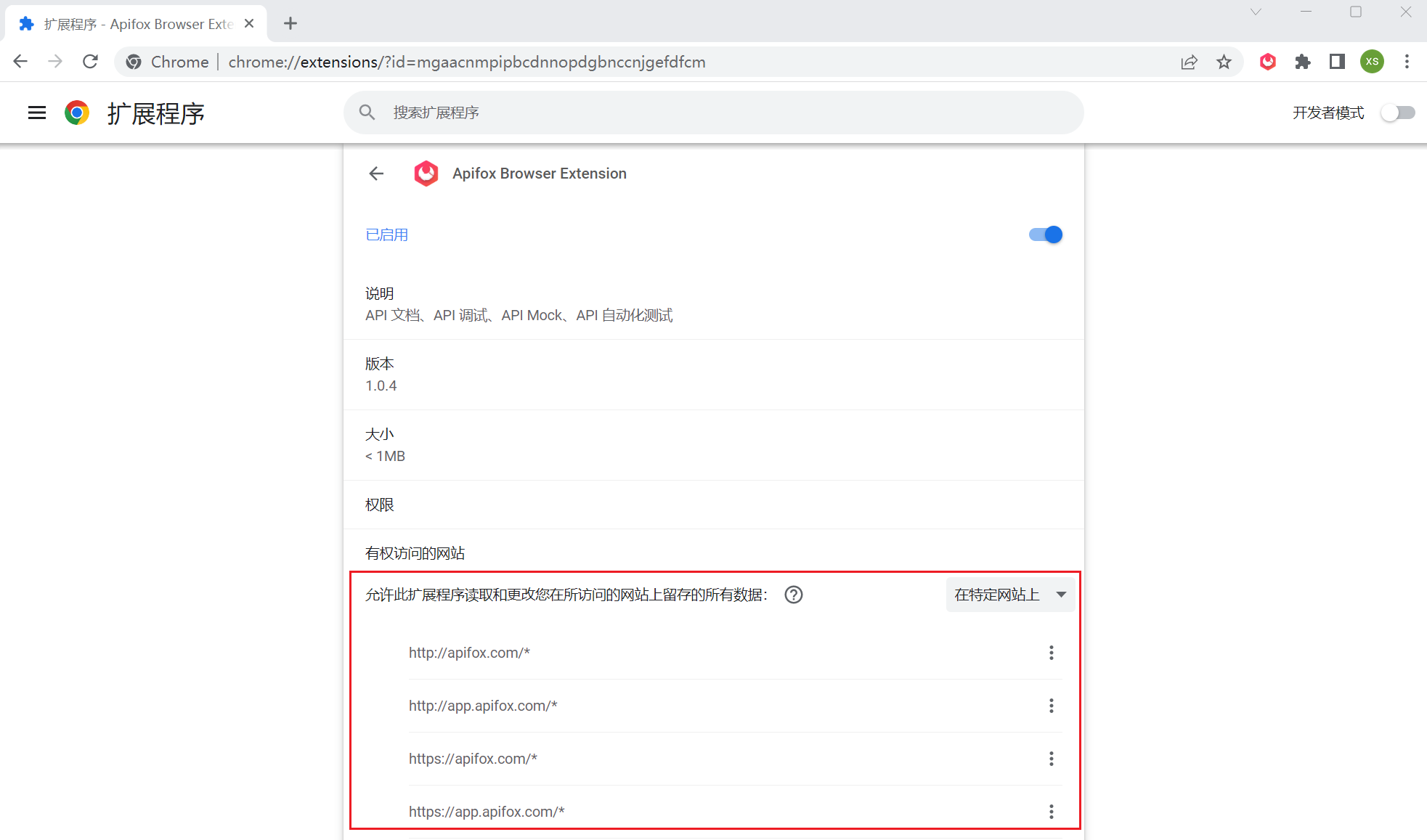Viewport: 1427px width, 840px height.
Task: Open options menu for http://app.apifox.com/*
Action: 1051,706
